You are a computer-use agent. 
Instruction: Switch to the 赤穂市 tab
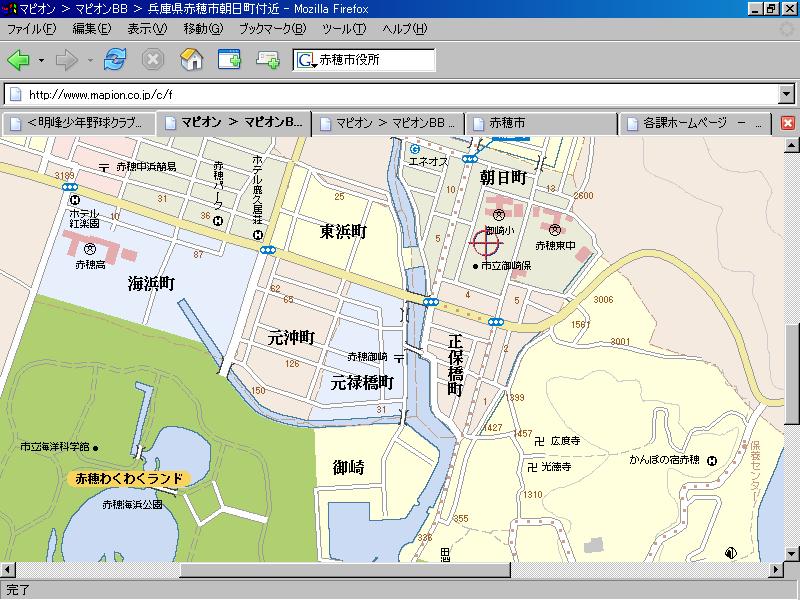[x=543, y=123]
